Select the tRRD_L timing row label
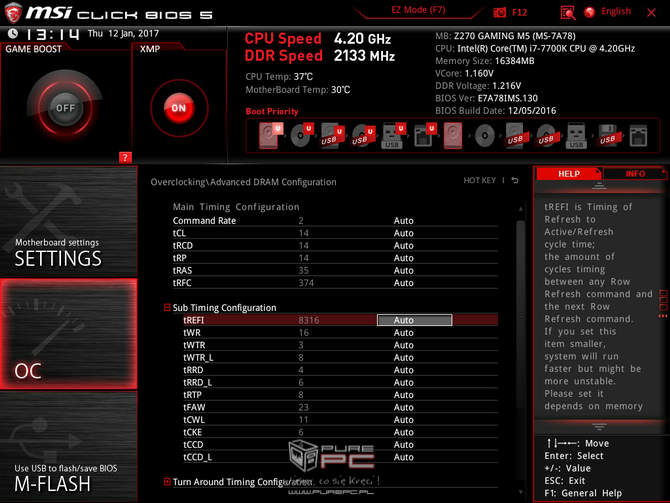This screenshot has width=670, height=503. click(x=197, y=382)
